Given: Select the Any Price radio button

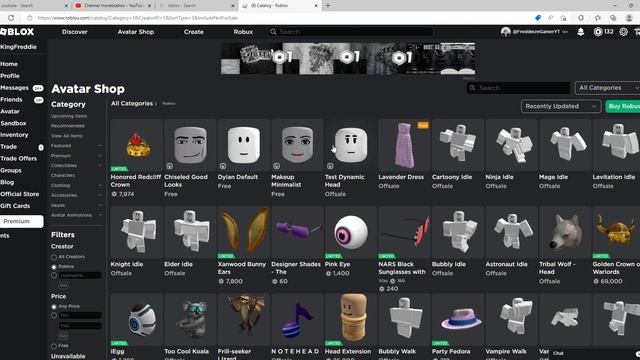Looking at the screenshot, I should click(54, 307).
